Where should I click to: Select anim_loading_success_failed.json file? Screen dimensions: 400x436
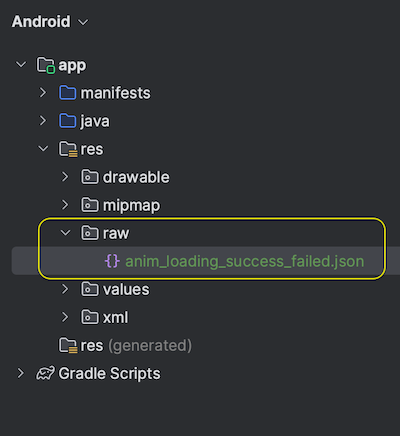tap(244, 261)
